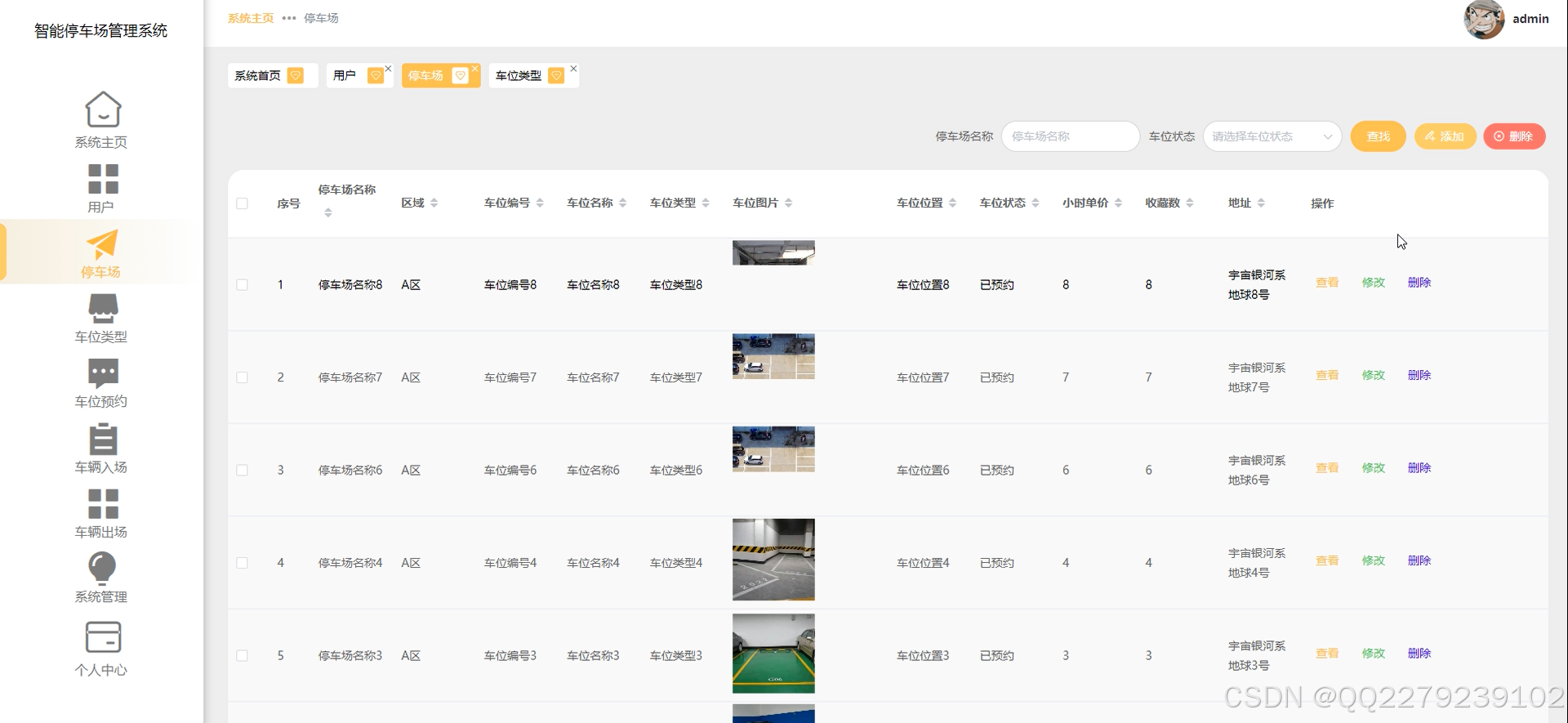
Task: Open the 用户 grid icon in sidebar
Action: 103,179
